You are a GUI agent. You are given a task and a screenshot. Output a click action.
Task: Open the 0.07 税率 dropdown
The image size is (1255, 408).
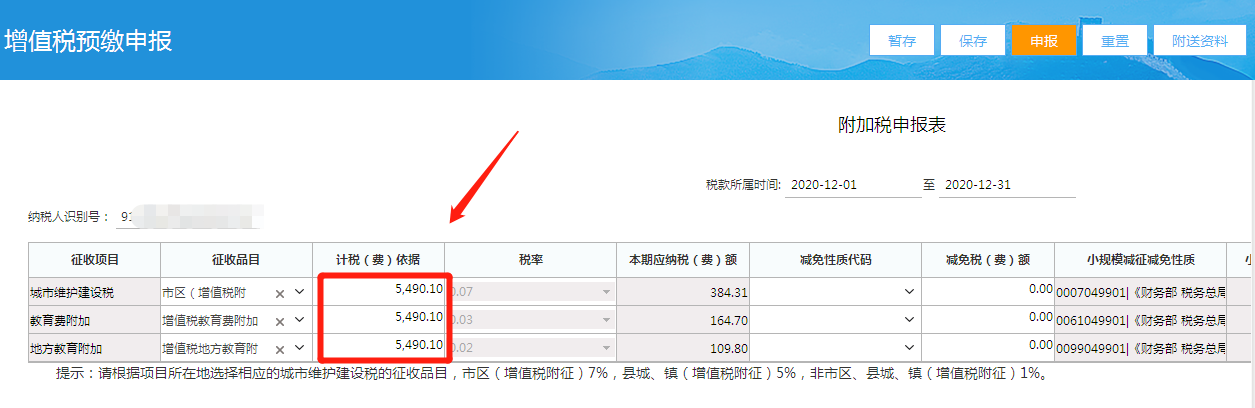(604, 292)
